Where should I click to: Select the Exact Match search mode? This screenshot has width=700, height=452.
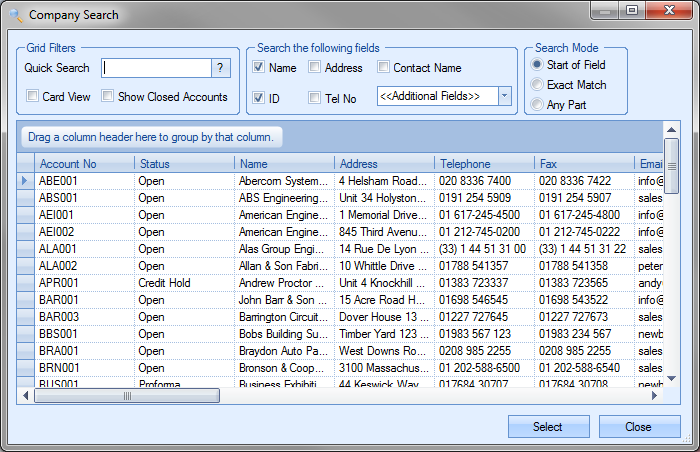click(538, 85)
